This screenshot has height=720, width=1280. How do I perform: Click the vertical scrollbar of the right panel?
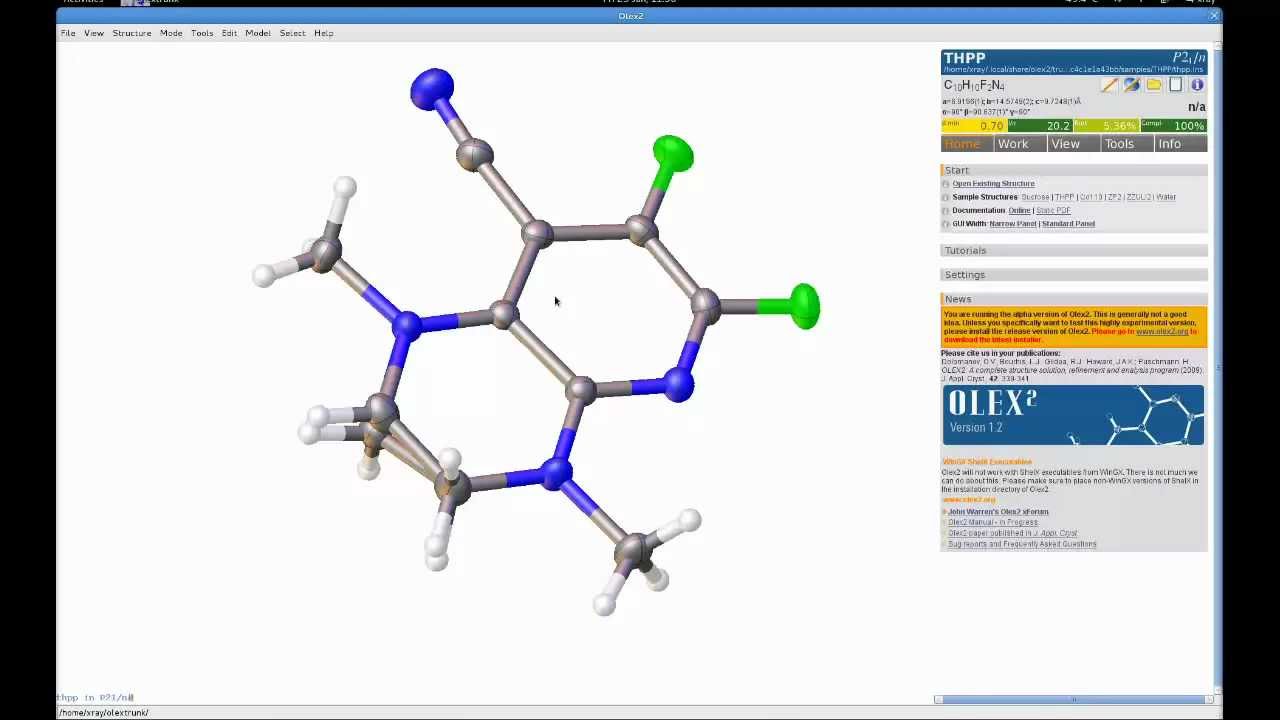tap(1217, 368)
